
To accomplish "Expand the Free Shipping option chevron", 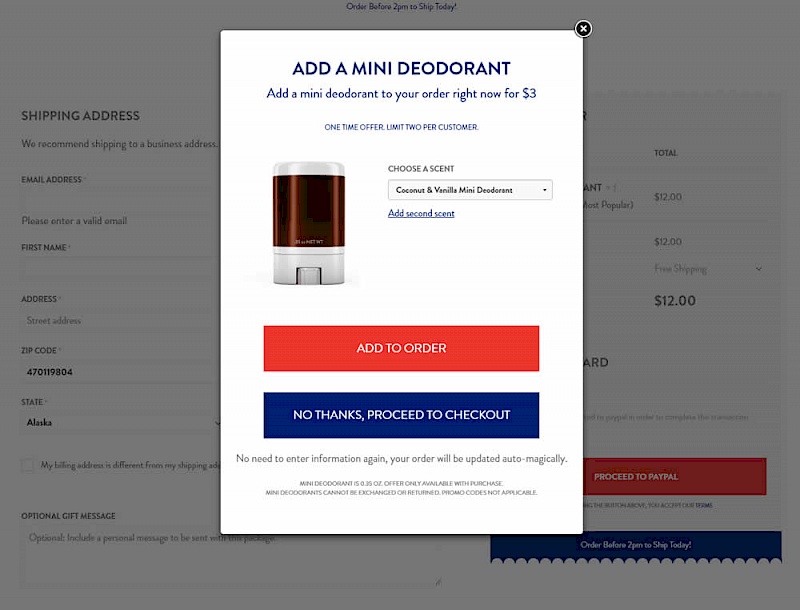I will pos(759,269).
